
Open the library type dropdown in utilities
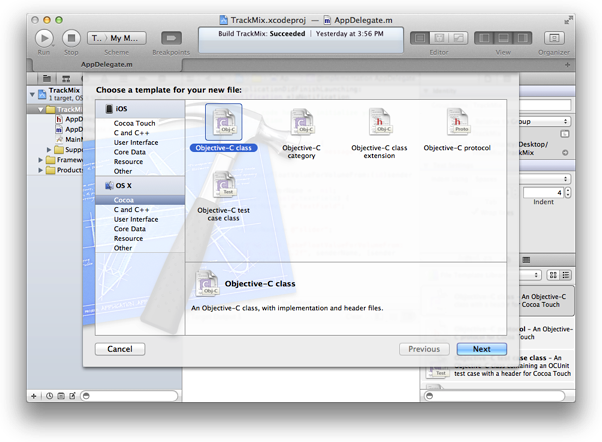530,275
